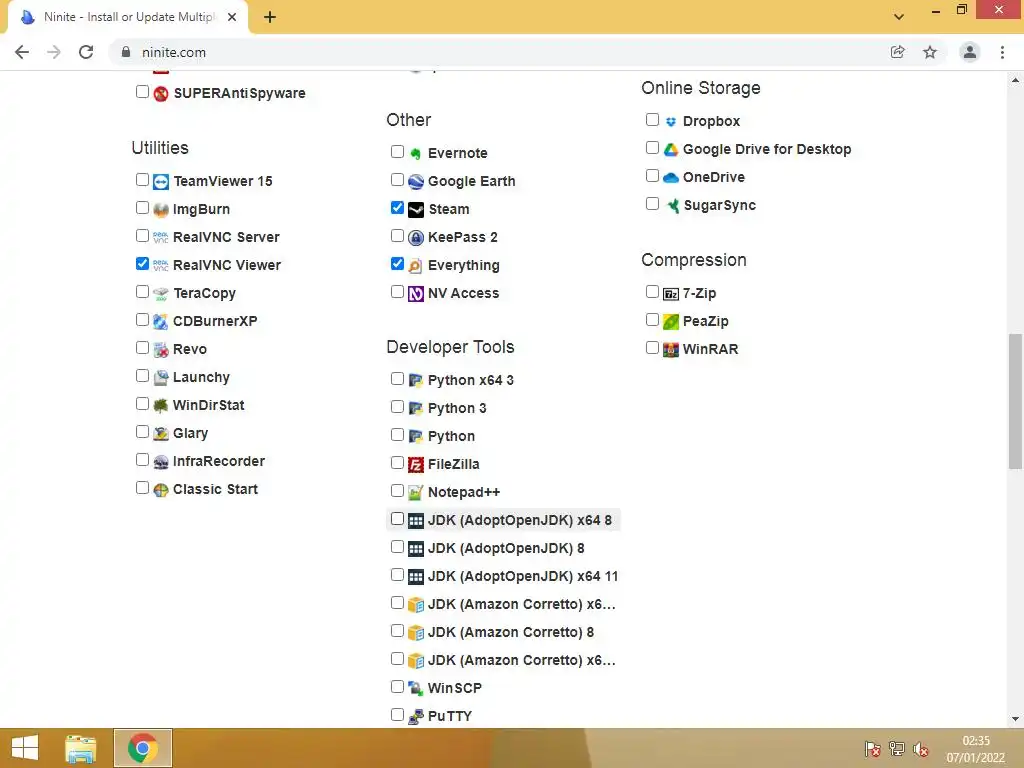Enable the Revo checkbox
Image resolution: width=1024 pixels, height=768 pixels.
point(142,347)
